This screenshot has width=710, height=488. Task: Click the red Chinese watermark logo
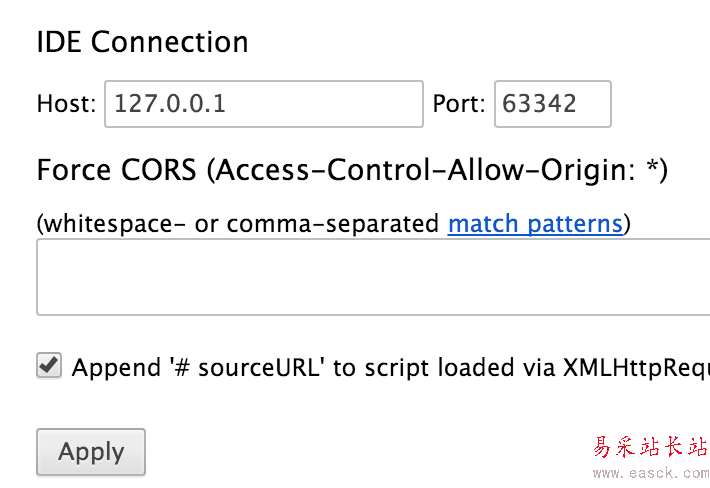click(650, 447)
